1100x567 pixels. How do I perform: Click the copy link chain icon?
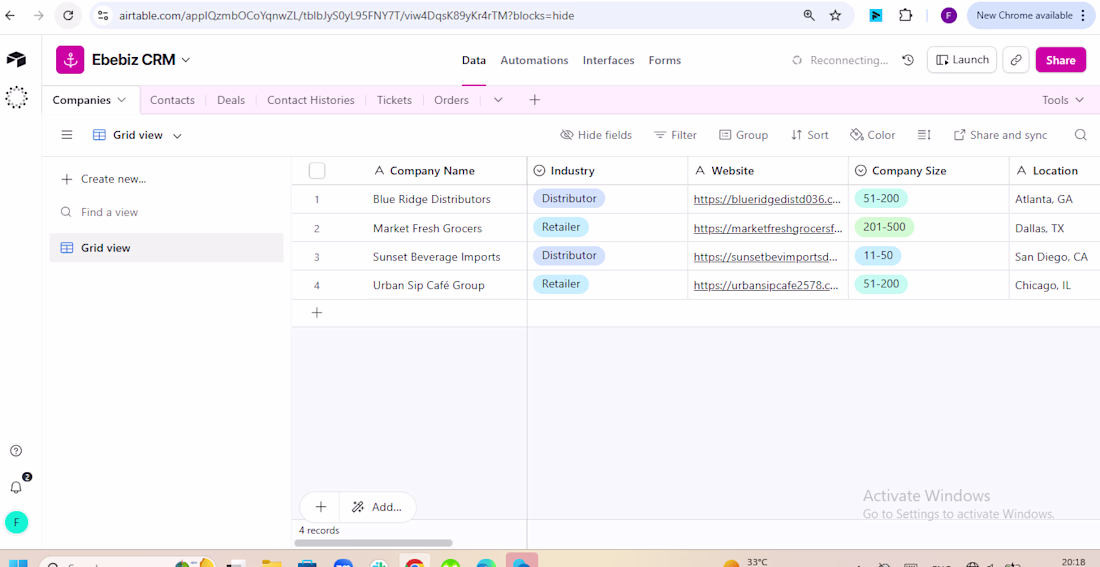(x=1016, y=60)
